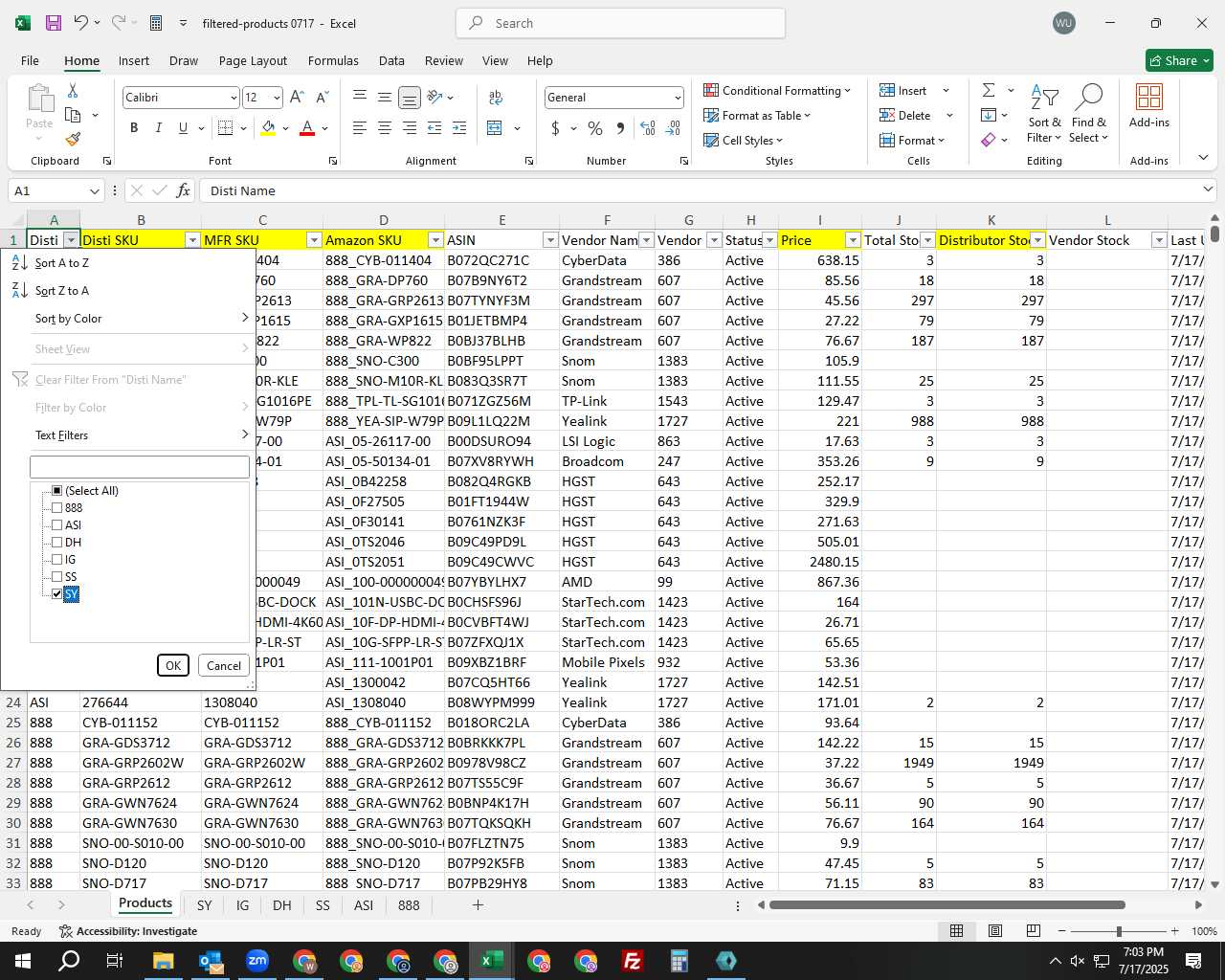This screenshot has width=1225, height=980.
Task: Click the Share button
Action: pyautogui.click(x=1179, y=60)
